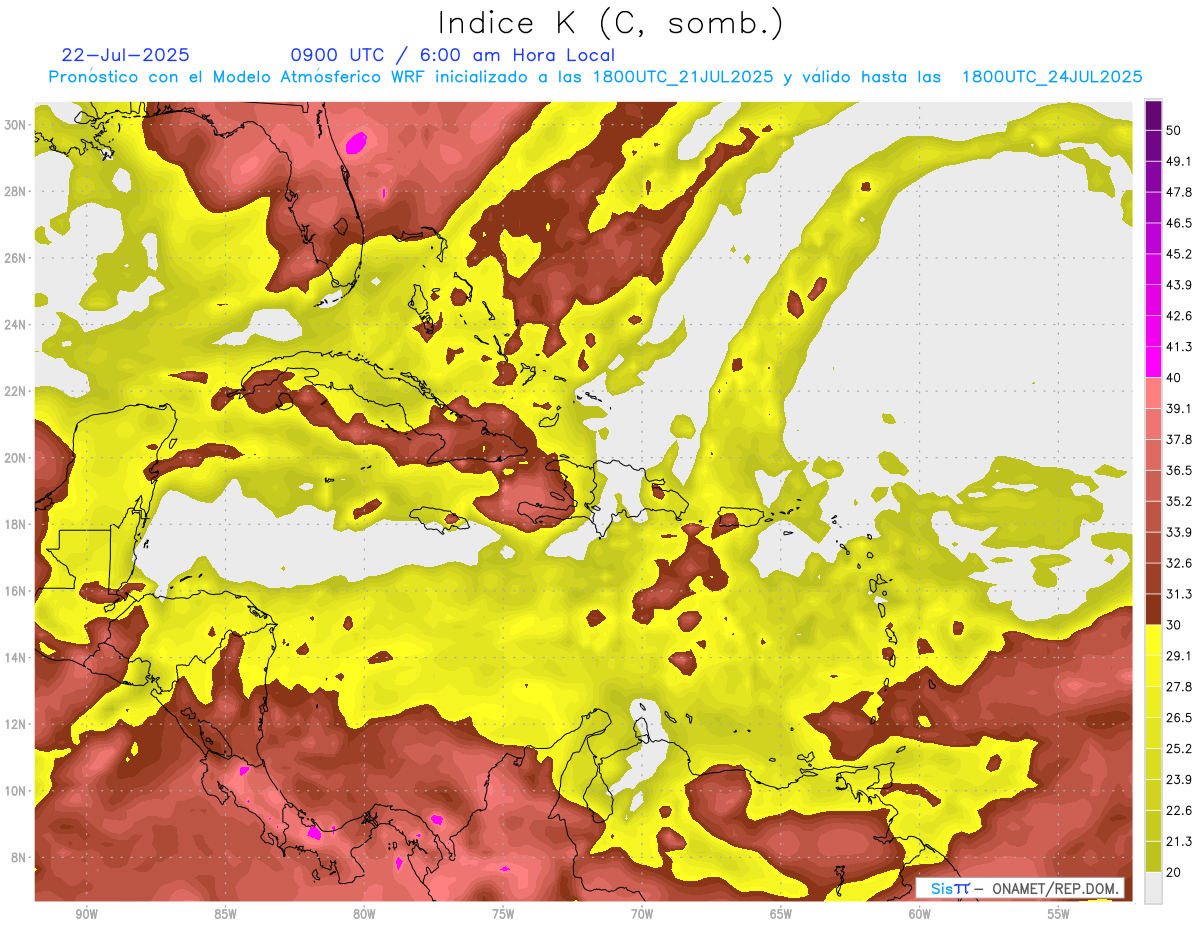The image size is (1200, 927).
Task: Click the '36.5' color bar label
Action: click(x=1179, y=470)
